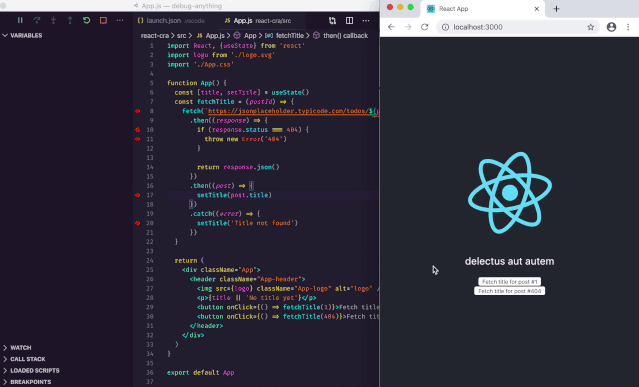
Task: Pause the debugger from the debug toolbar
Action: click(x=20, y=20)
